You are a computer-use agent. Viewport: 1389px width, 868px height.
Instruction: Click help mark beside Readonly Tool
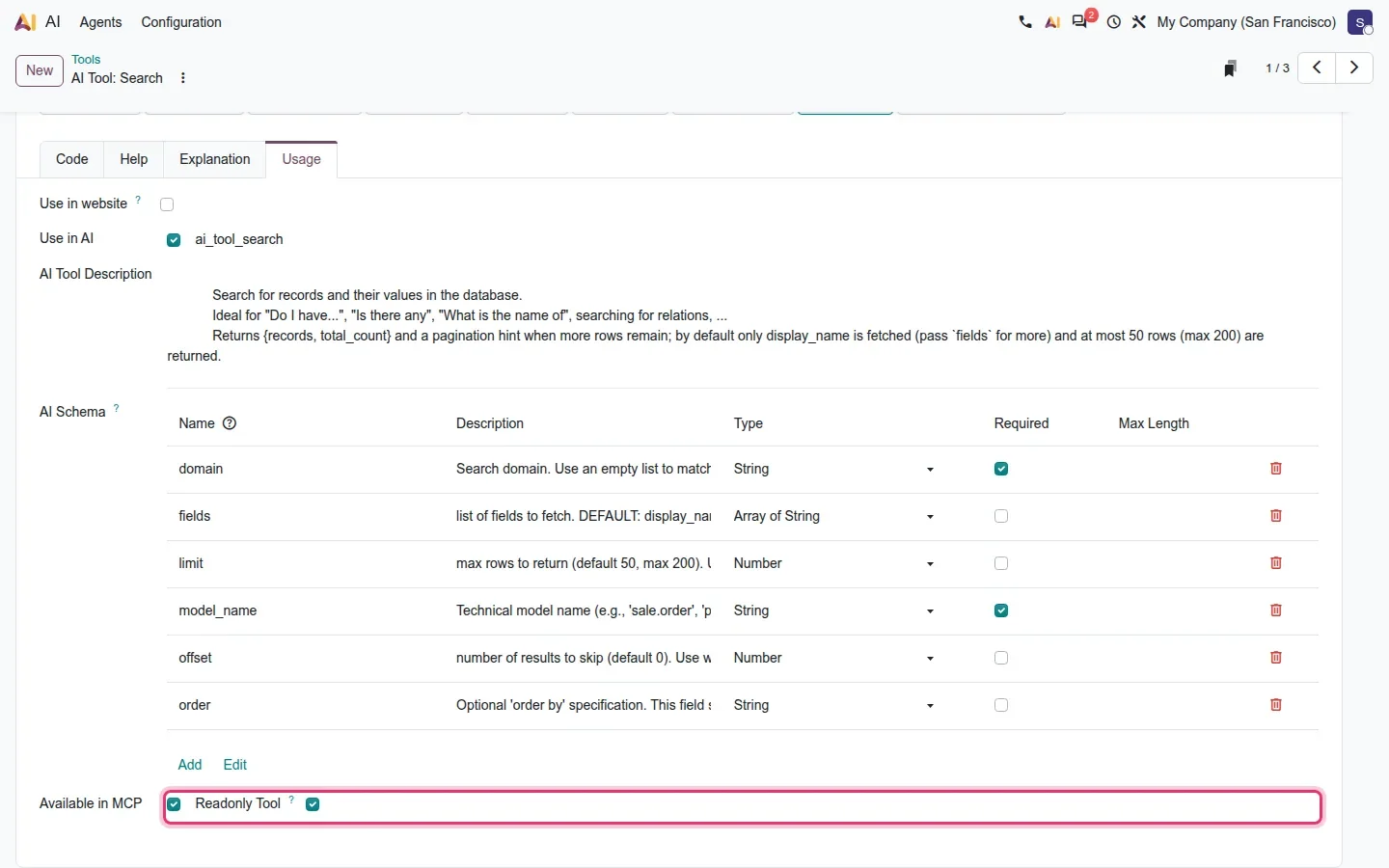(x=291, y=800)
